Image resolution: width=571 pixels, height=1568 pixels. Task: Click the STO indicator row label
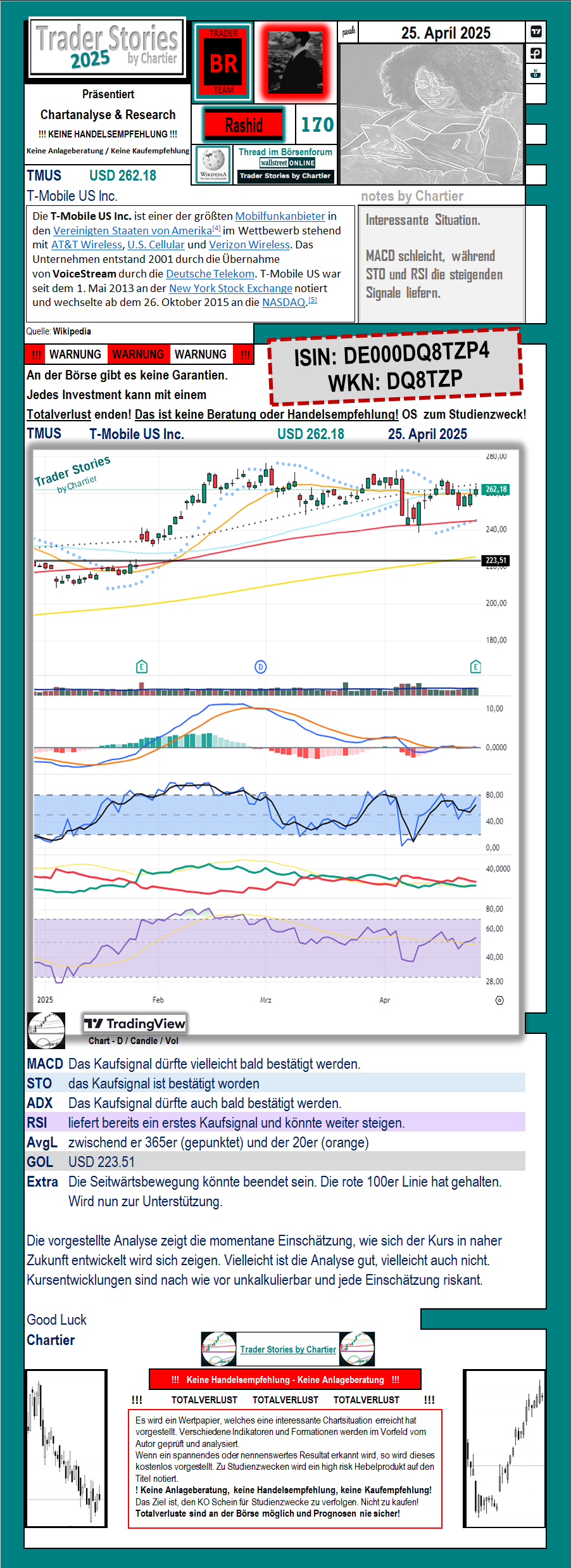click(39, 1083)
